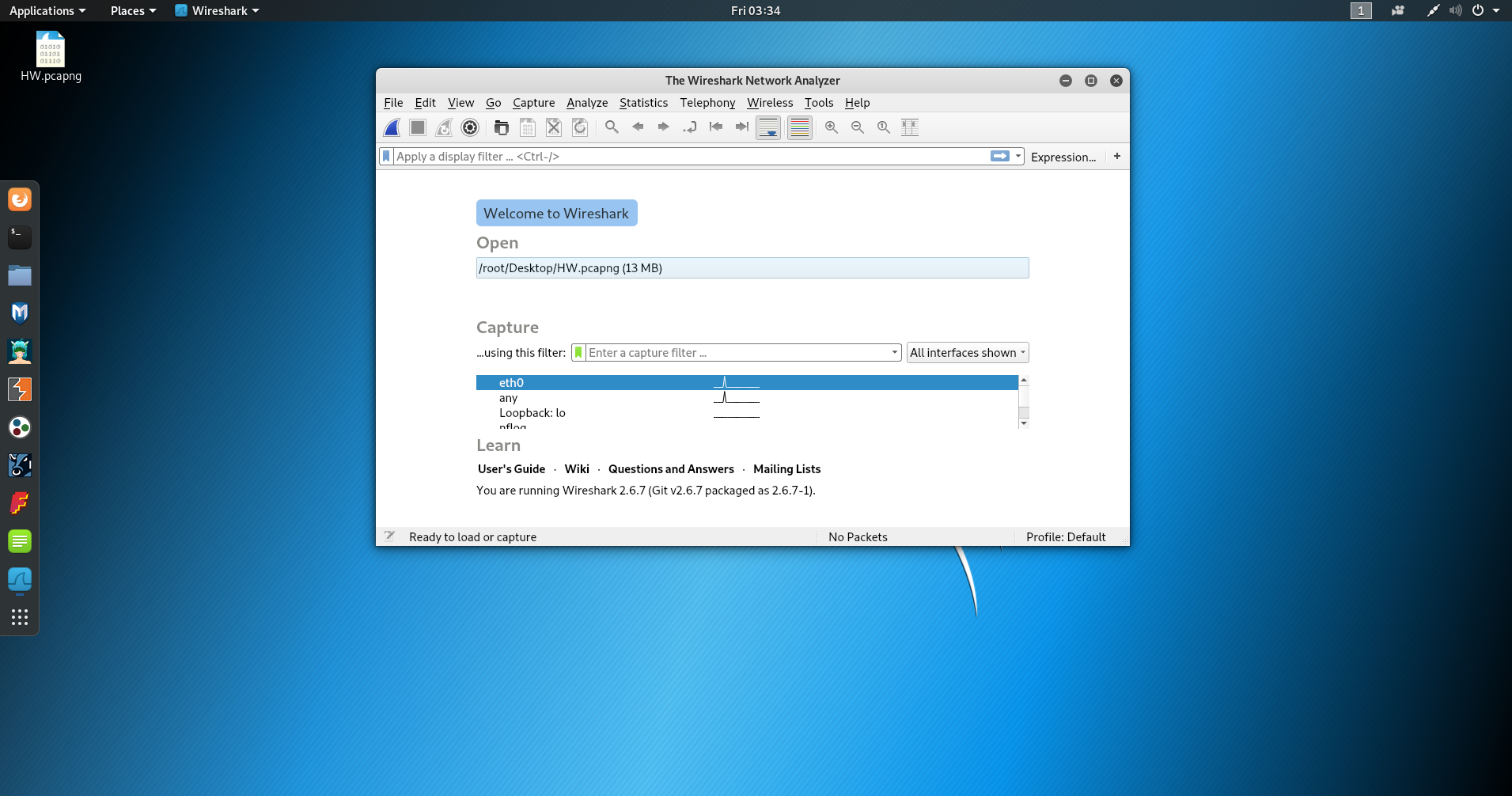
Task: Start capturing packets with shark fin icon
Action: [x=392, y=127]
